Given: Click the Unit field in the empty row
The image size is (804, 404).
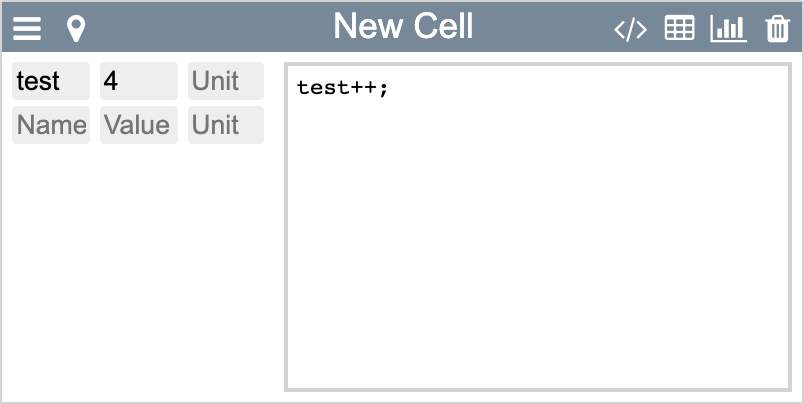Looking at the screenshot, I should (225, 125).
